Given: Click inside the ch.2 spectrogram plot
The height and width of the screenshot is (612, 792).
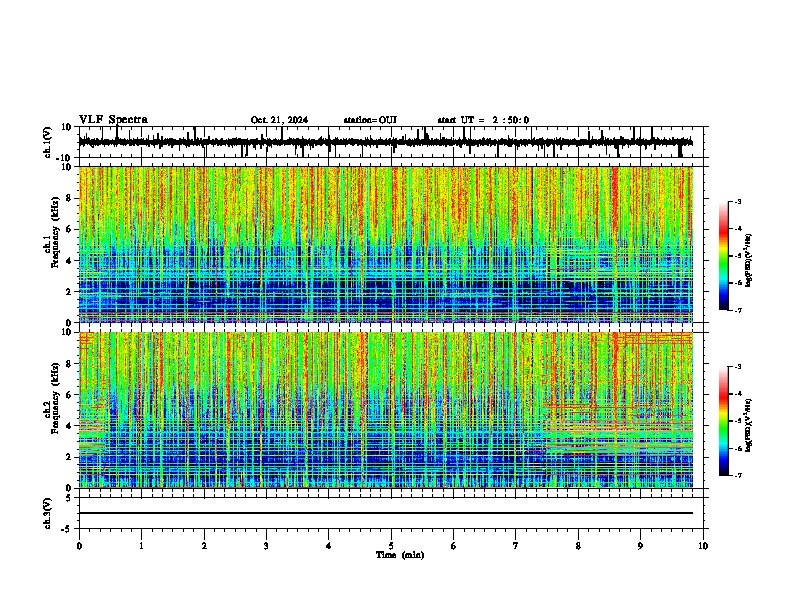Looking at the screenshot, I should 386,410.
